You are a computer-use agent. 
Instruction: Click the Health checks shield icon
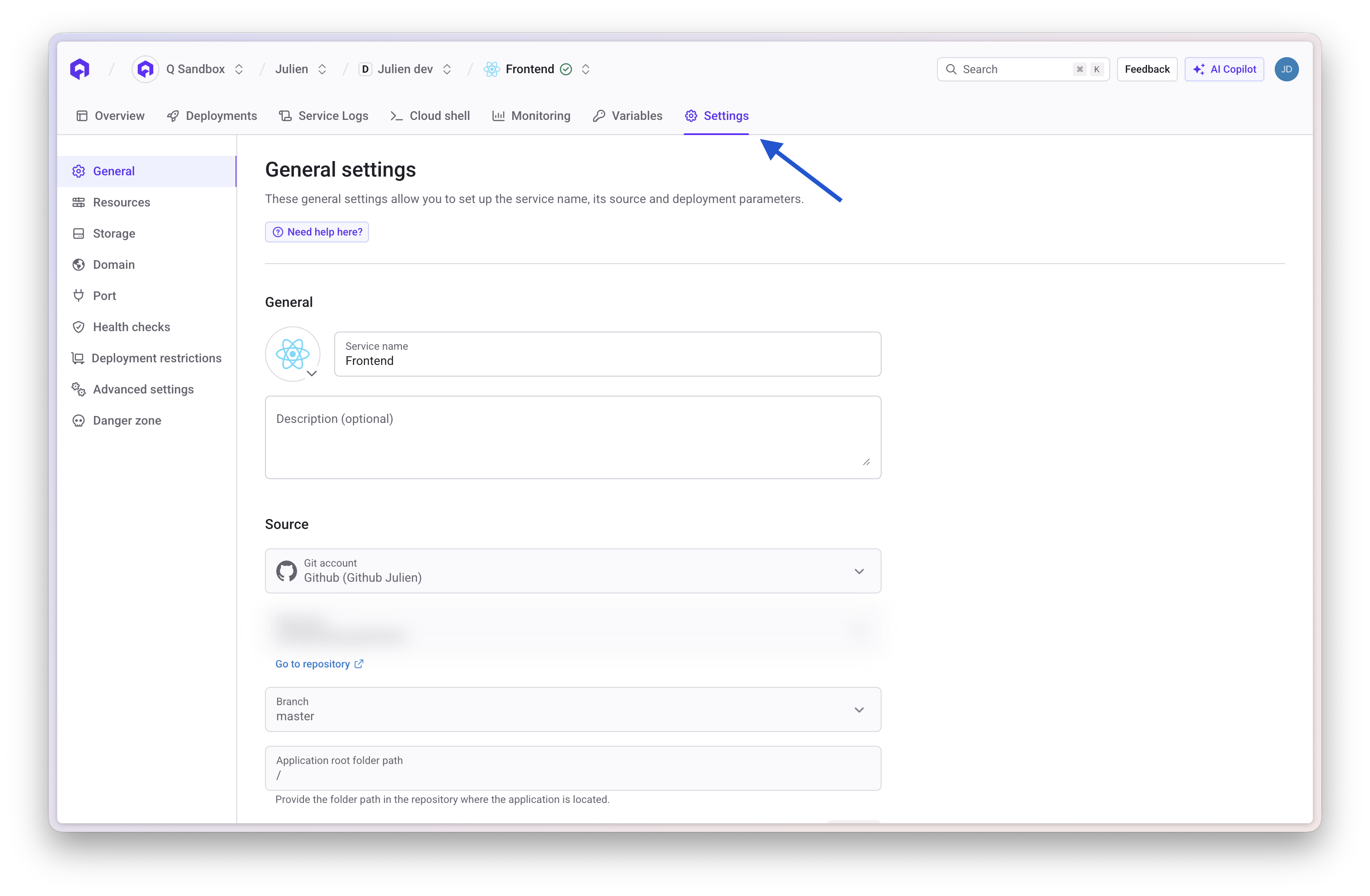[x=78, y=326]
